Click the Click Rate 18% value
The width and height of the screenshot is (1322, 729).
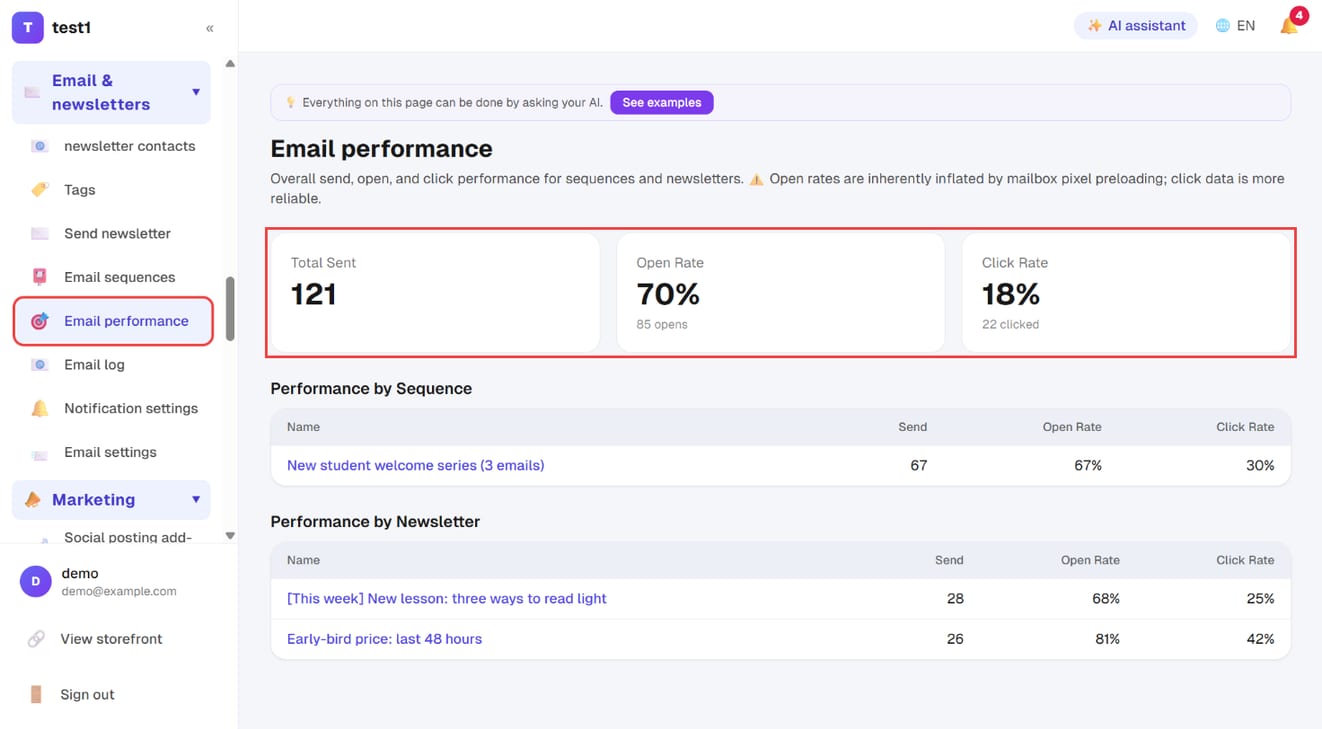(x=1011, y=294)
